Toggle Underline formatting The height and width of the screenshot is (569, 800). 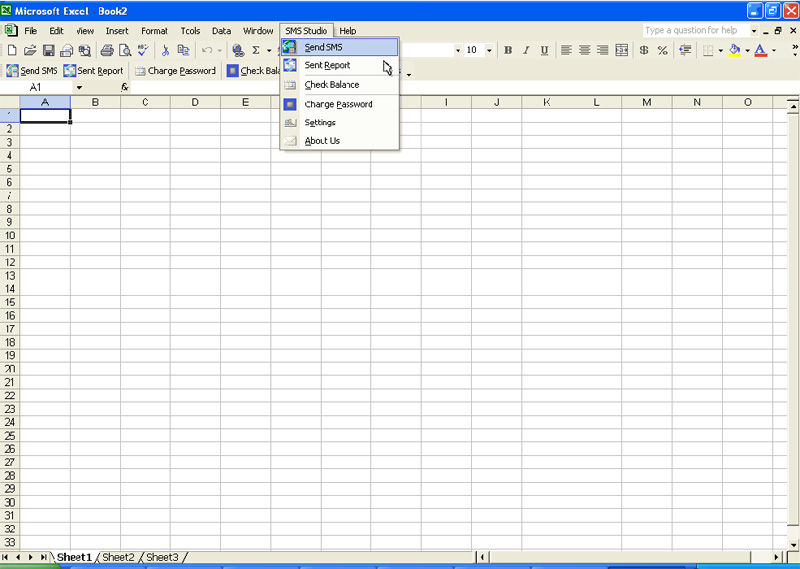544,50
